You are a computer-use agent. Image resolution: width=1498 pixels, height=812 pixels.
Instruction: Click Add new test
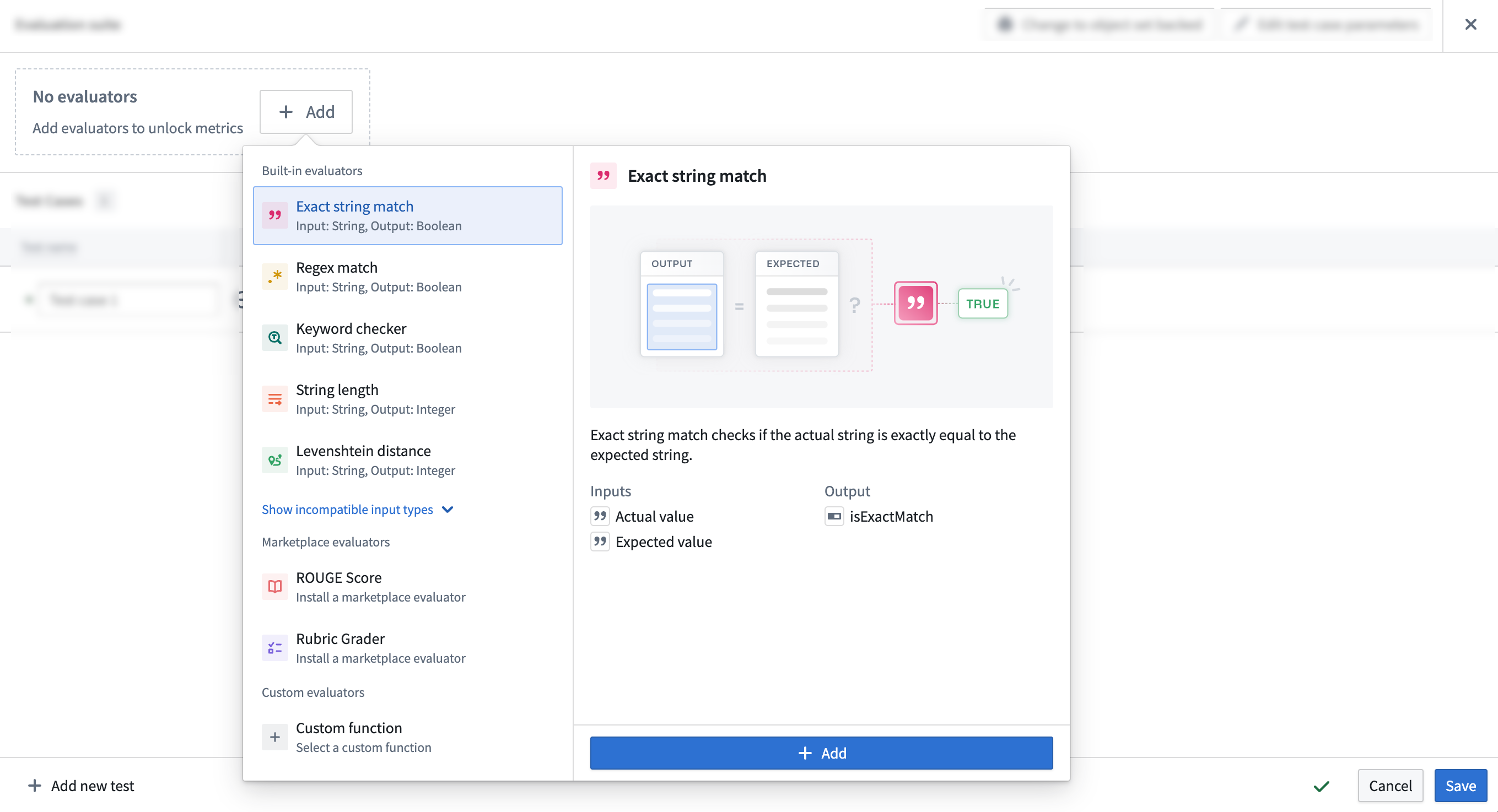click(x=82, y=786)
